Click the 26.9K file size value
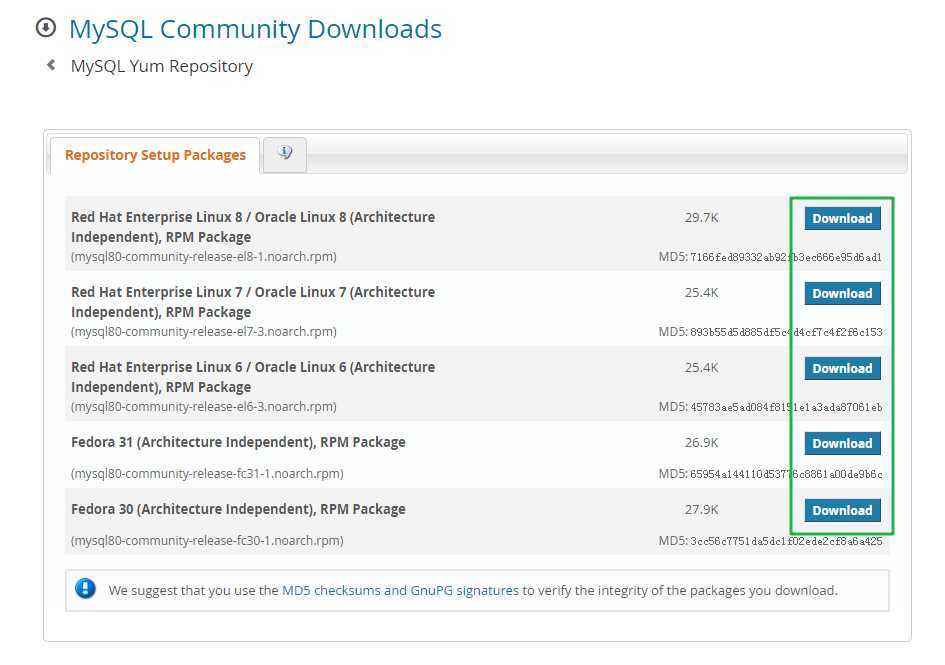 (702, 443)
